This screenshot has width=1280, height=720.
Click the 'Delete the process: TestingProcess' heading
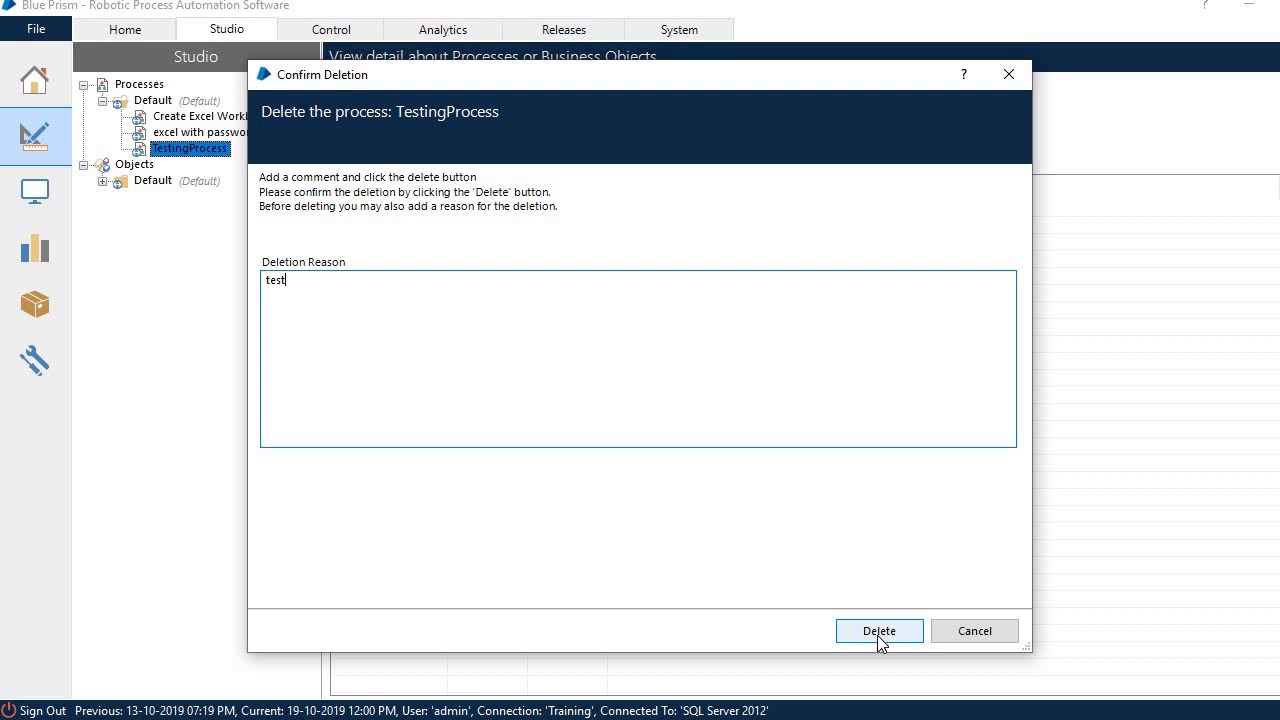(x=380, y=112)
